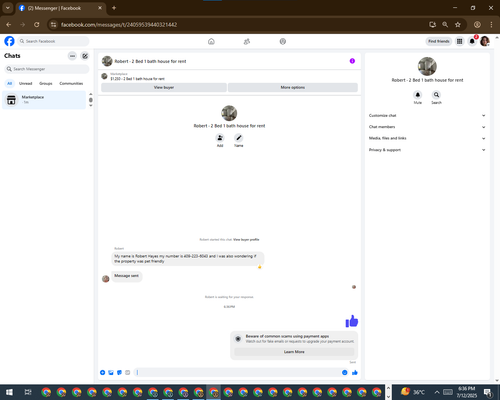
Task: Click Robert's message about pet friendly property
Action: pos(187,259)
